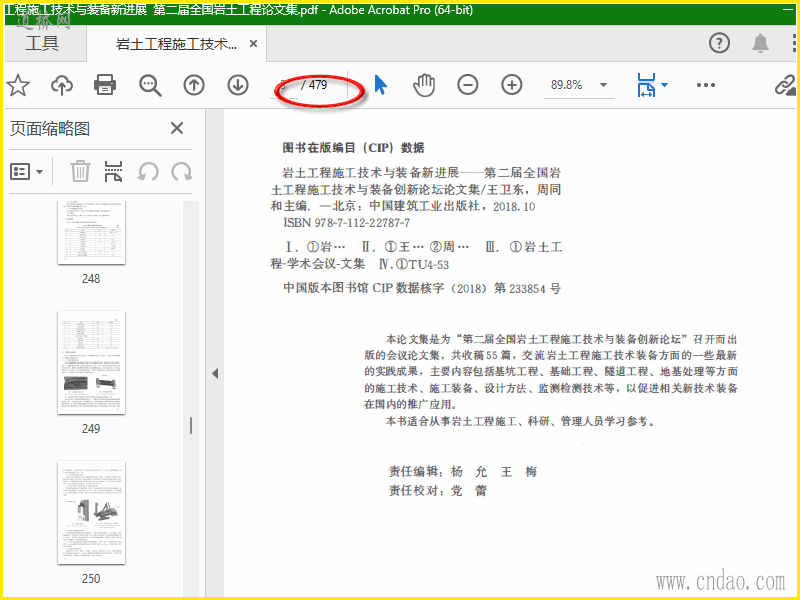Select page 250 thumbnail
The height and width of the screenshot is (600, 800).
point(91,512)
